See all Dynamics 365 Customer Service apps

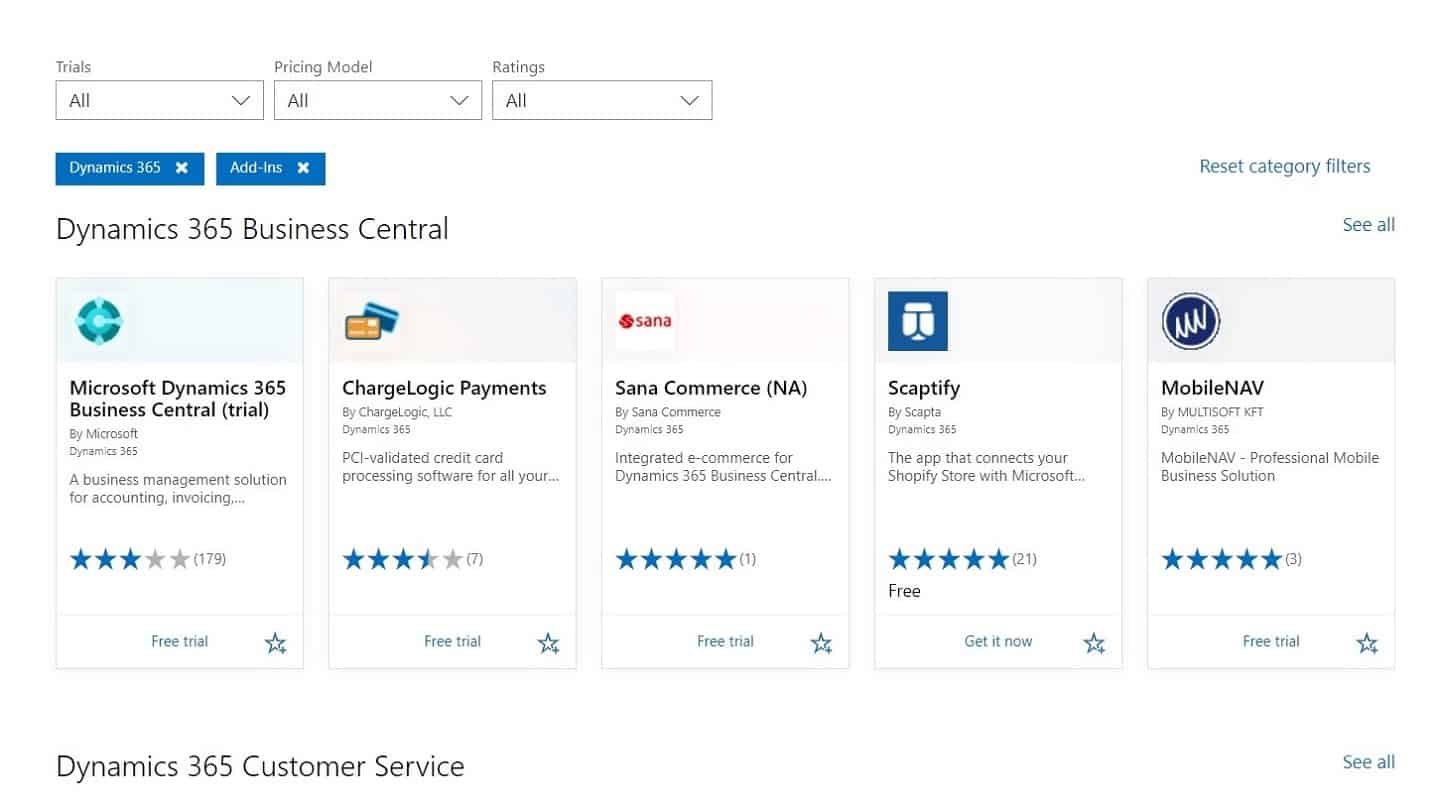point(1368,762)
